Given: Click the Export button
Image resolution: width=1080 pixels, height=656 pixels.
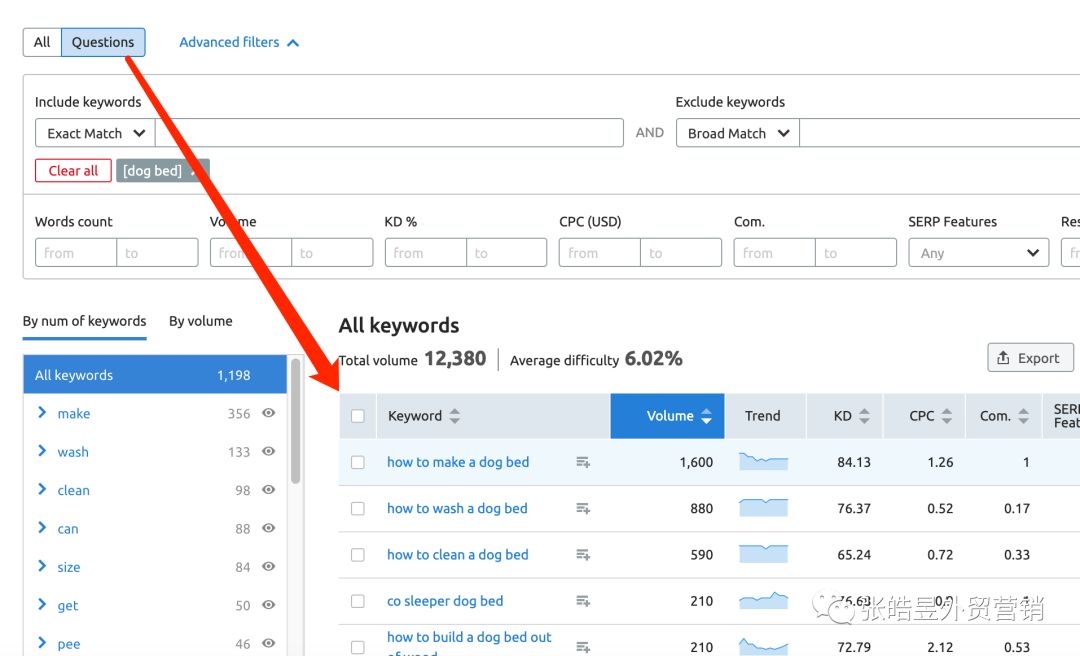Looking at the screenshot, I should [1030, 358].
